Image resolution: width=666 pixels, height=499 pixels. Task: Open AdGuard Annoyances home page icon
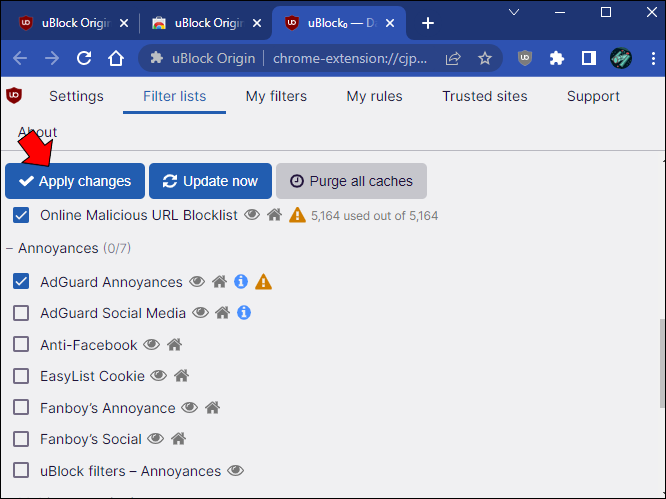tap(220, 282)
